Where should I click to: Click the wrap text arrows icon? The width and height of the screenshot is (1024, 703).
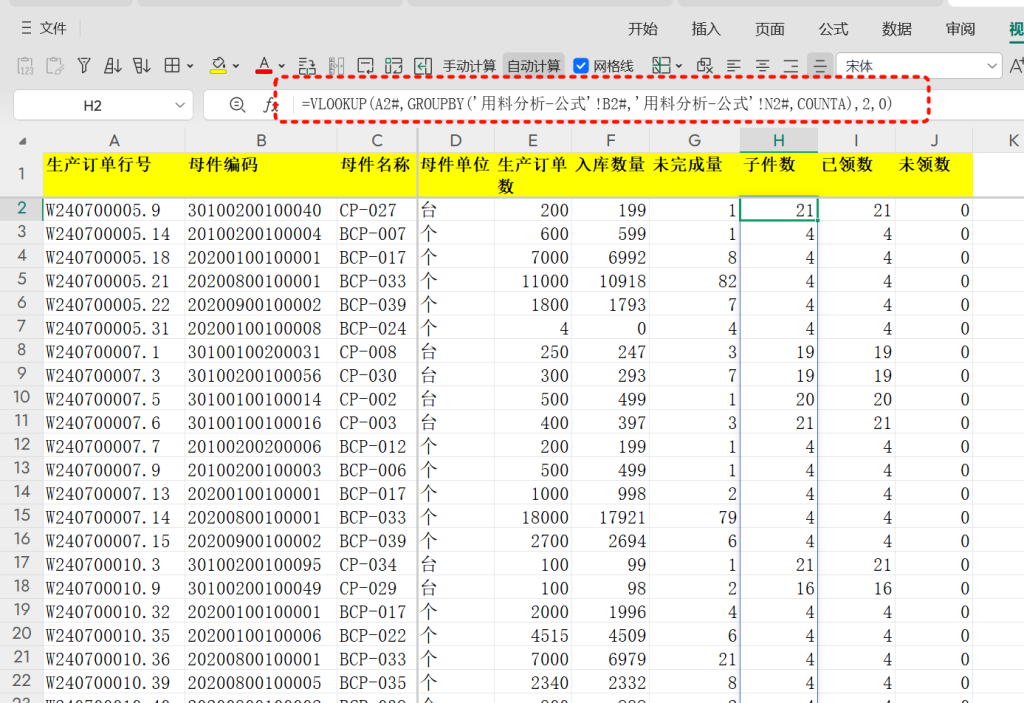coord(307,66)
